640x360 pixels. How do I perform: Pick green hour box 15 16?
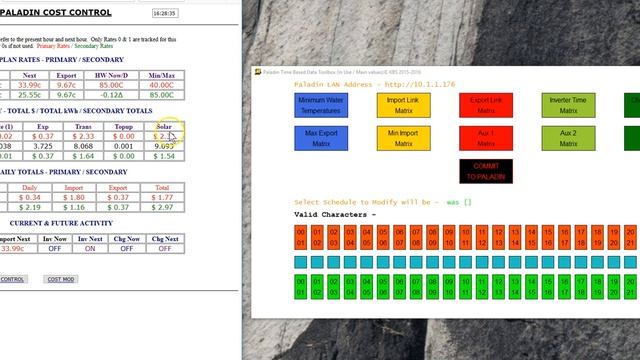click(548, 287)
